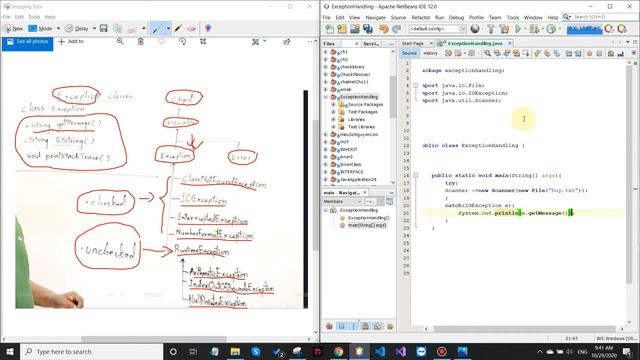This screenshot has height=360, width=640.
Task: Expand Test Packages node
Action: tap(333, 112)
